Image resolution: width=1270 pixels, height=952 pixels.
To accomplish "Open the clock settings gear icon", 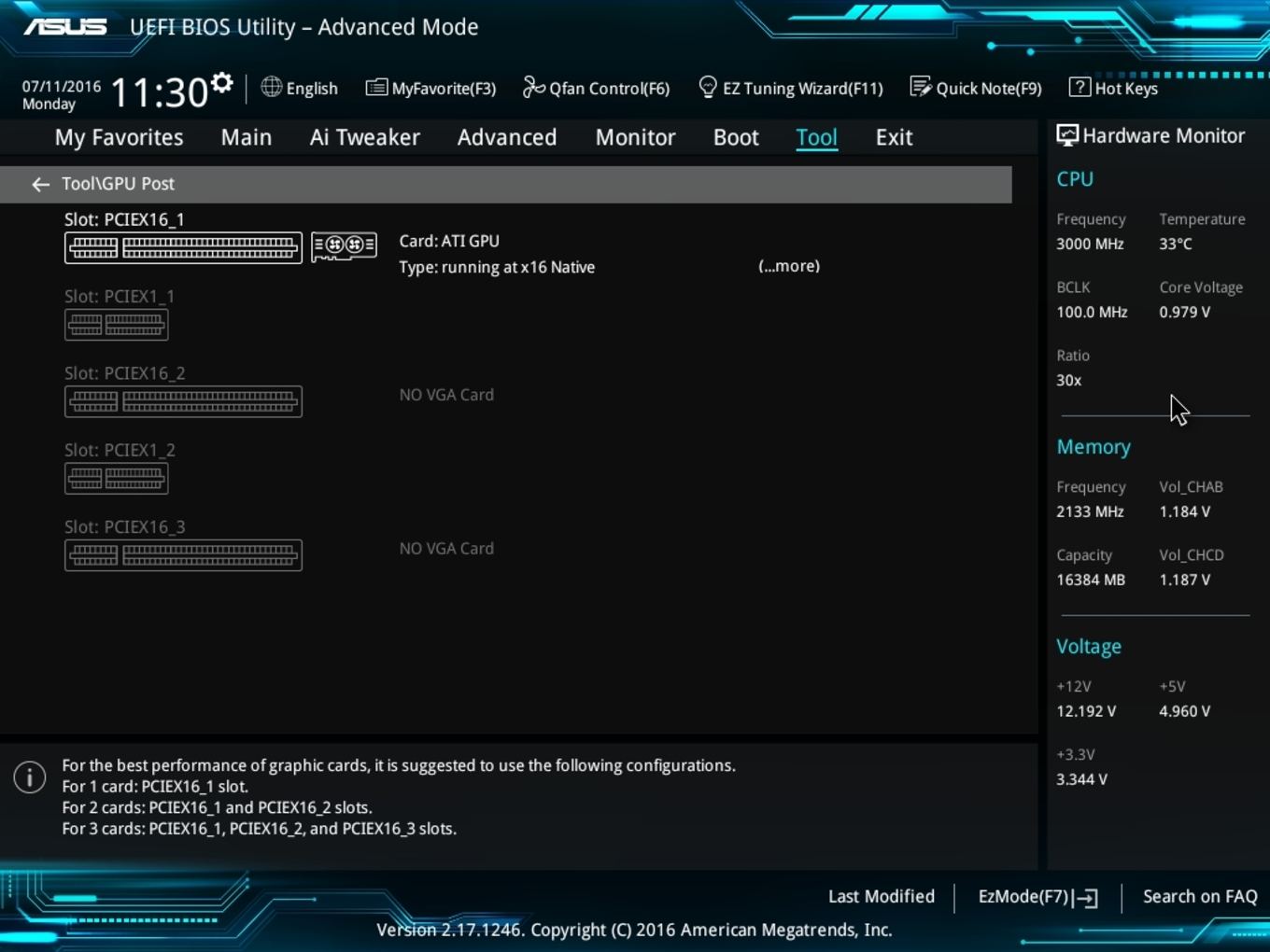I will tap(221, 84).
